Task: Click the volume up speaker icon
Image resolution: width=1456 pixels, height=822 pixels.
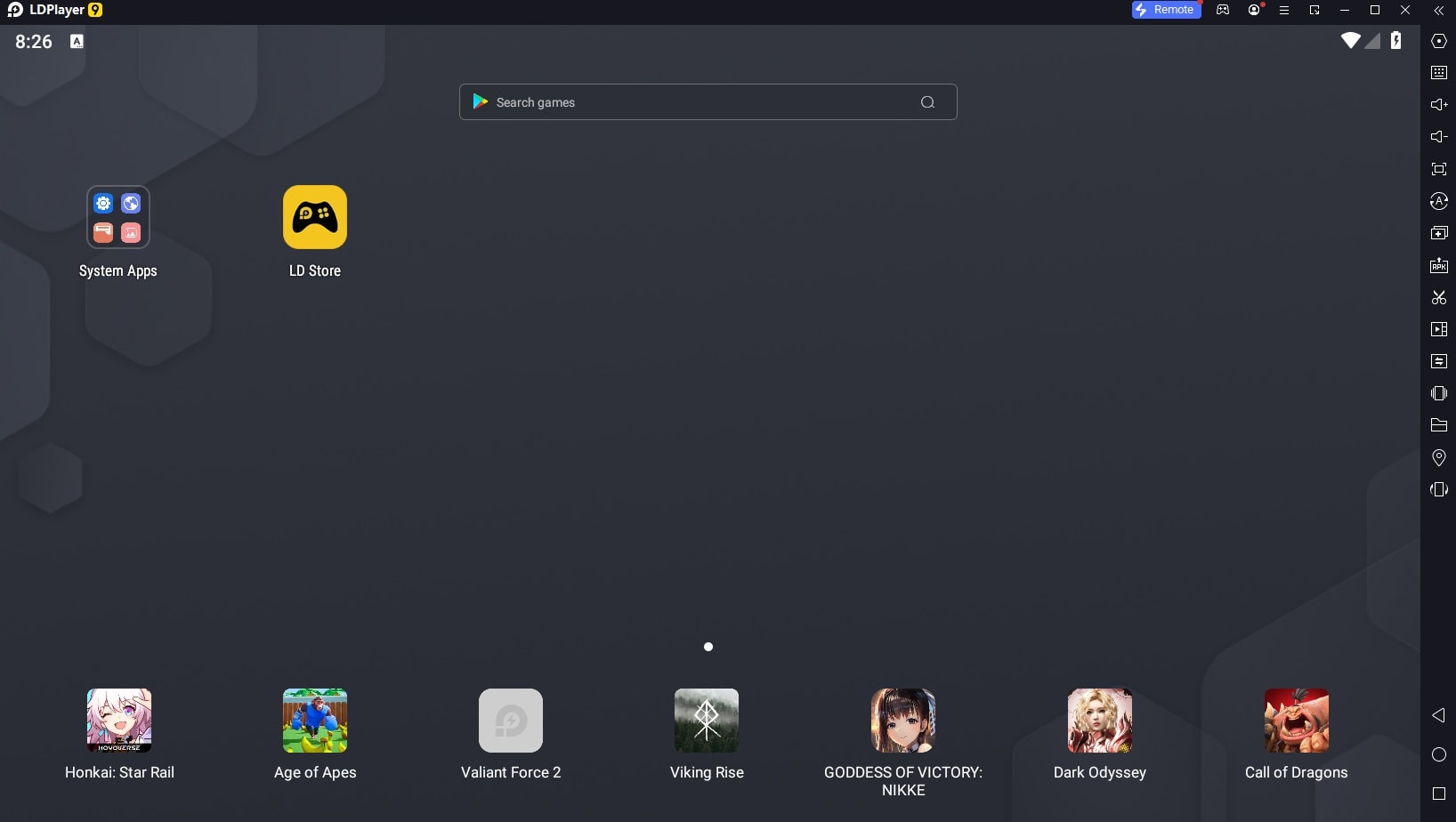Action: tap(1438, 105)
